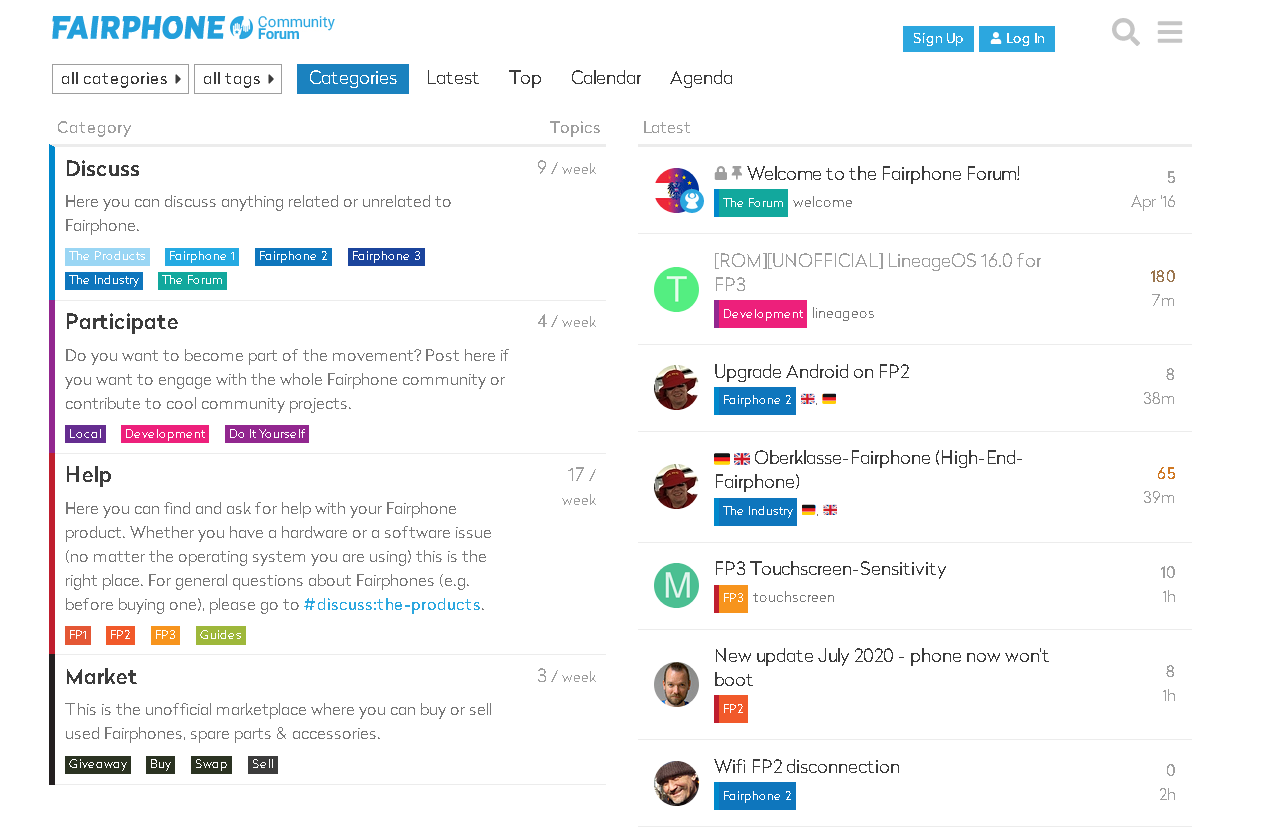Expand the all tags dropdown
The height and width of the screenshot is (827, 1263).
pos(238,79)
